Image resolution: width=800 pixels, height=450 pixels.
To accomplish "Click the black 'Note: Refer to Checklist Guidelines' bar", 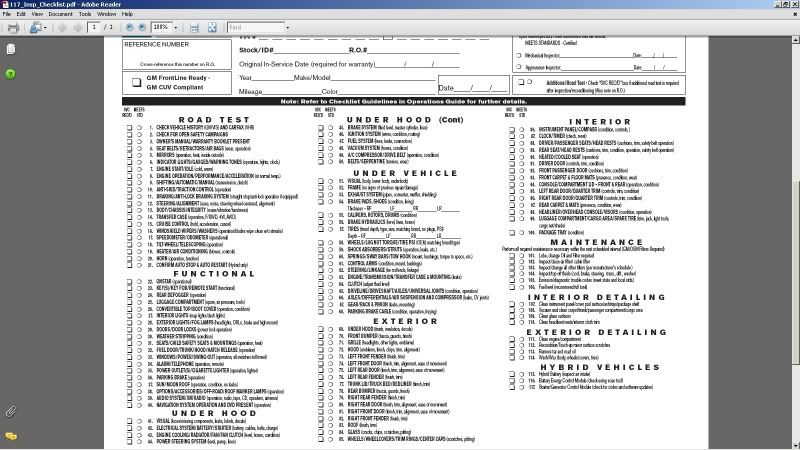I will point(403,102).
